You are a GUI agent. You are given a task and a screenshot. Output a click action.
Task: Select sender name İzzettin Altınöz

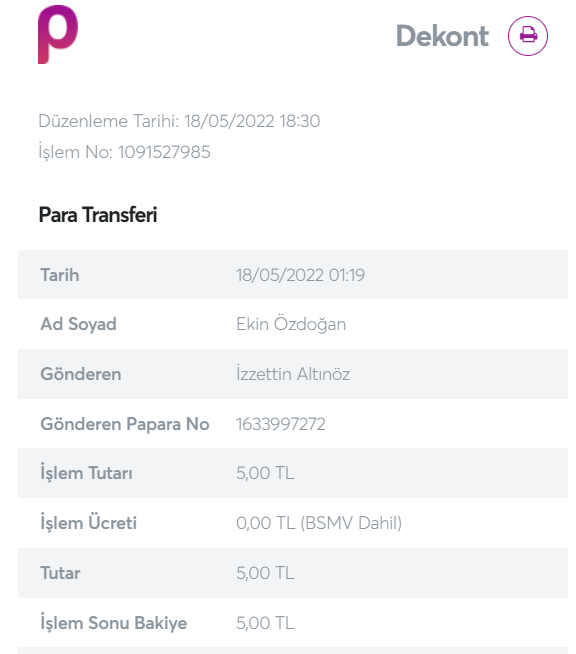click(x=293, y=374)
